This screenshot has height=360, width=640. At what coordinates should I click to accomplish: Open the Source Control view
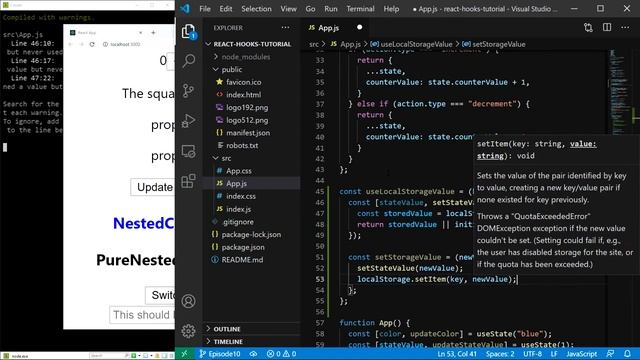(x=189, y=91)
